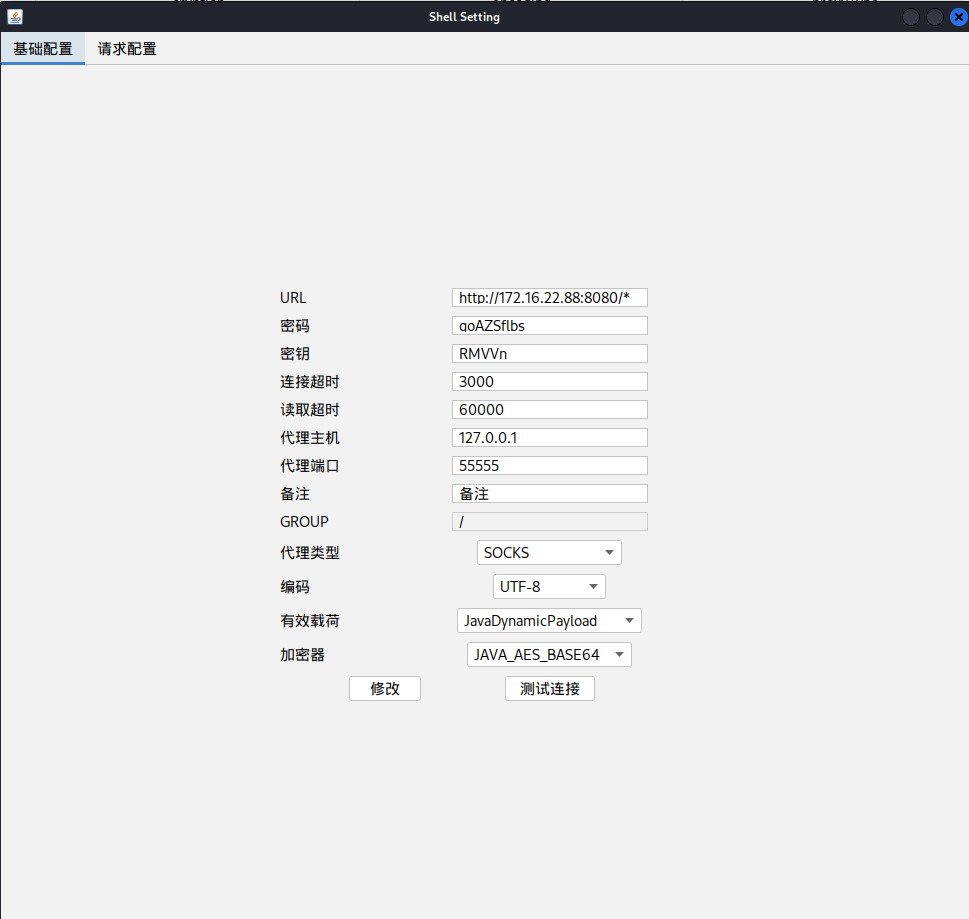Click the 修改 modify button

385,688
